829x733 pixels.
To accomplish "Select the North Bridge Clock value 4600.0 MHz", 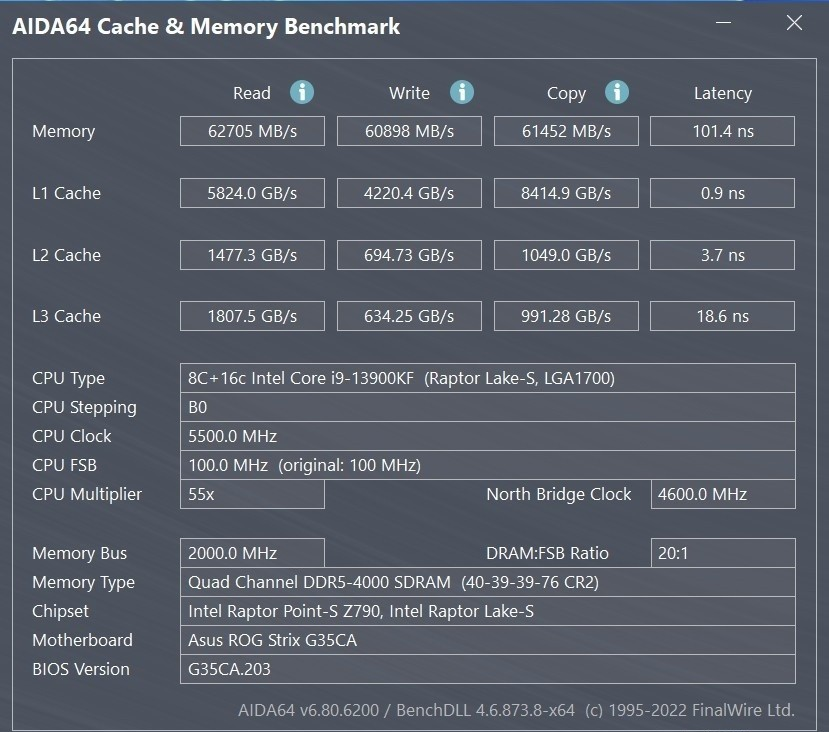I will (723, 494).
